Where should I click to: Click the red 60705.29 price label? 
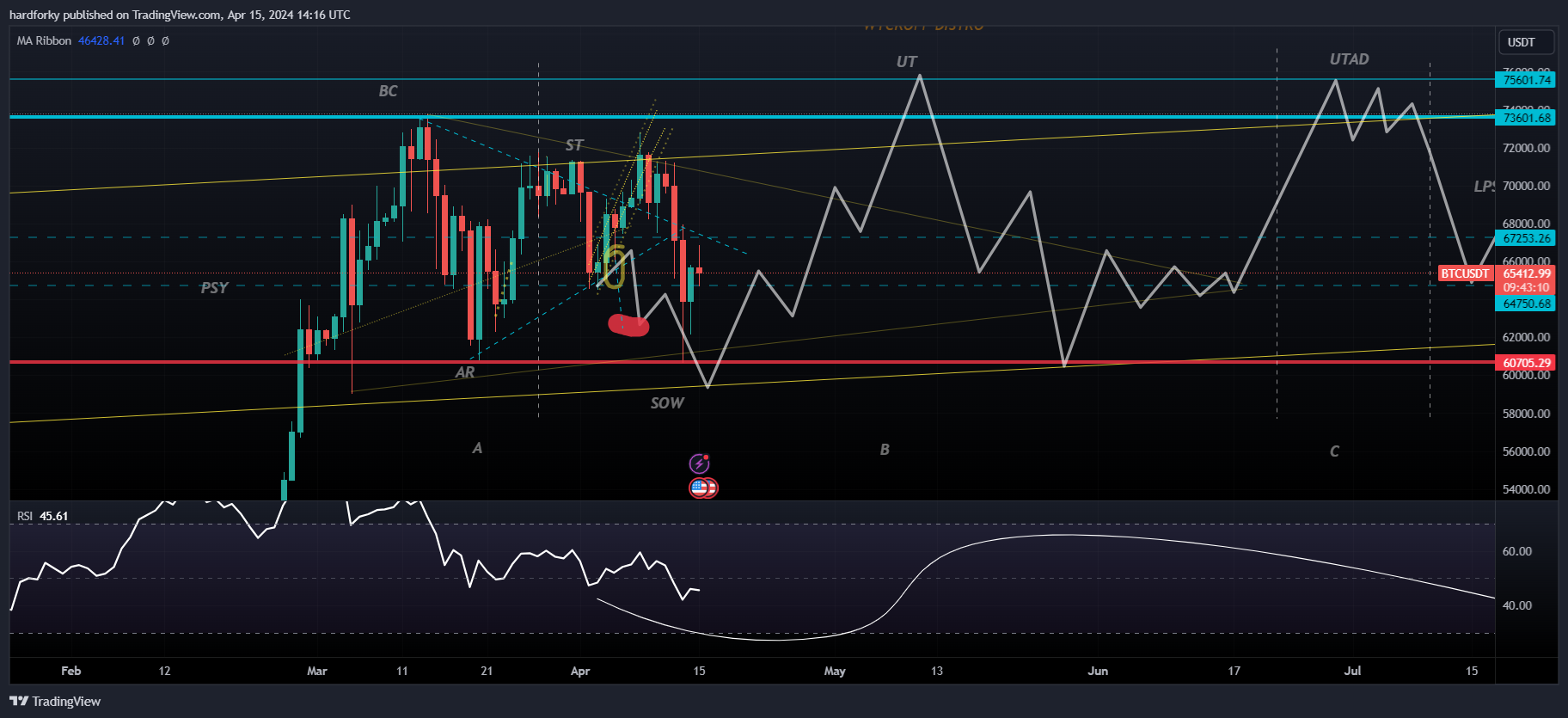point(1526,363)
